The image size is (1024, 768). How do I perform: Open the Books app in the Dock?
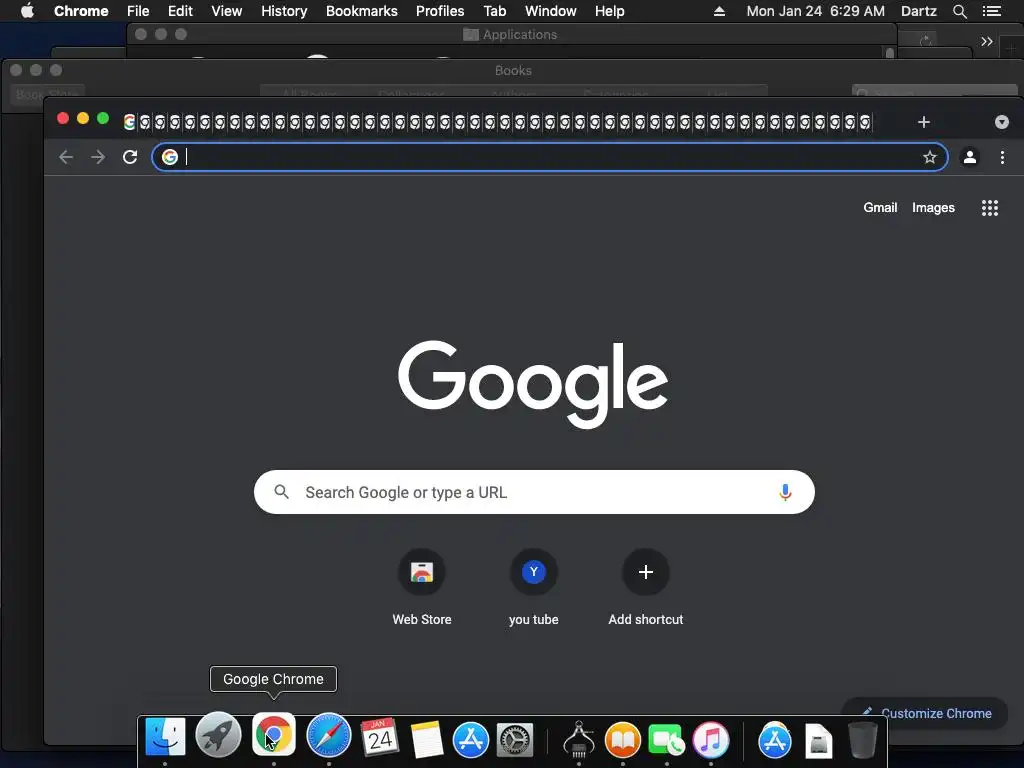(622, 739)
